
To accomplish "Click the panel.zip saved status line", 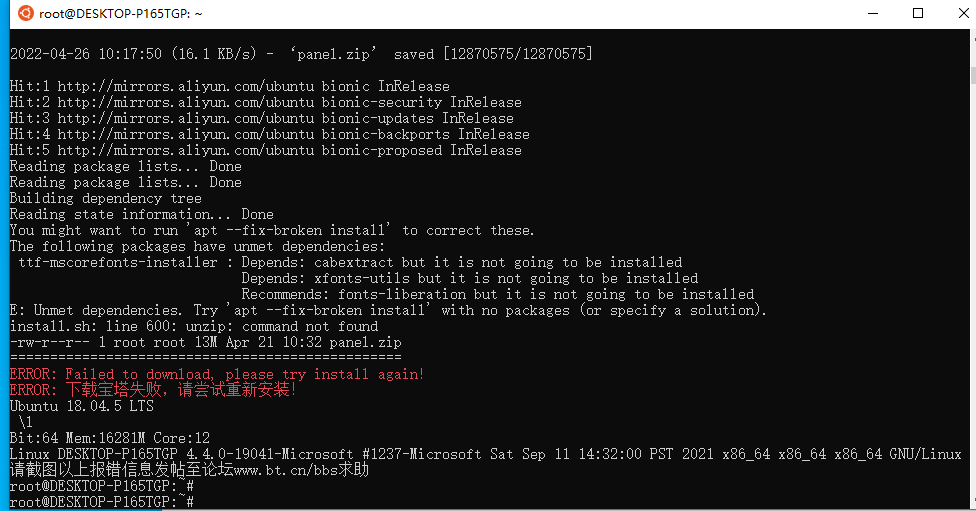I will (301, 54).
